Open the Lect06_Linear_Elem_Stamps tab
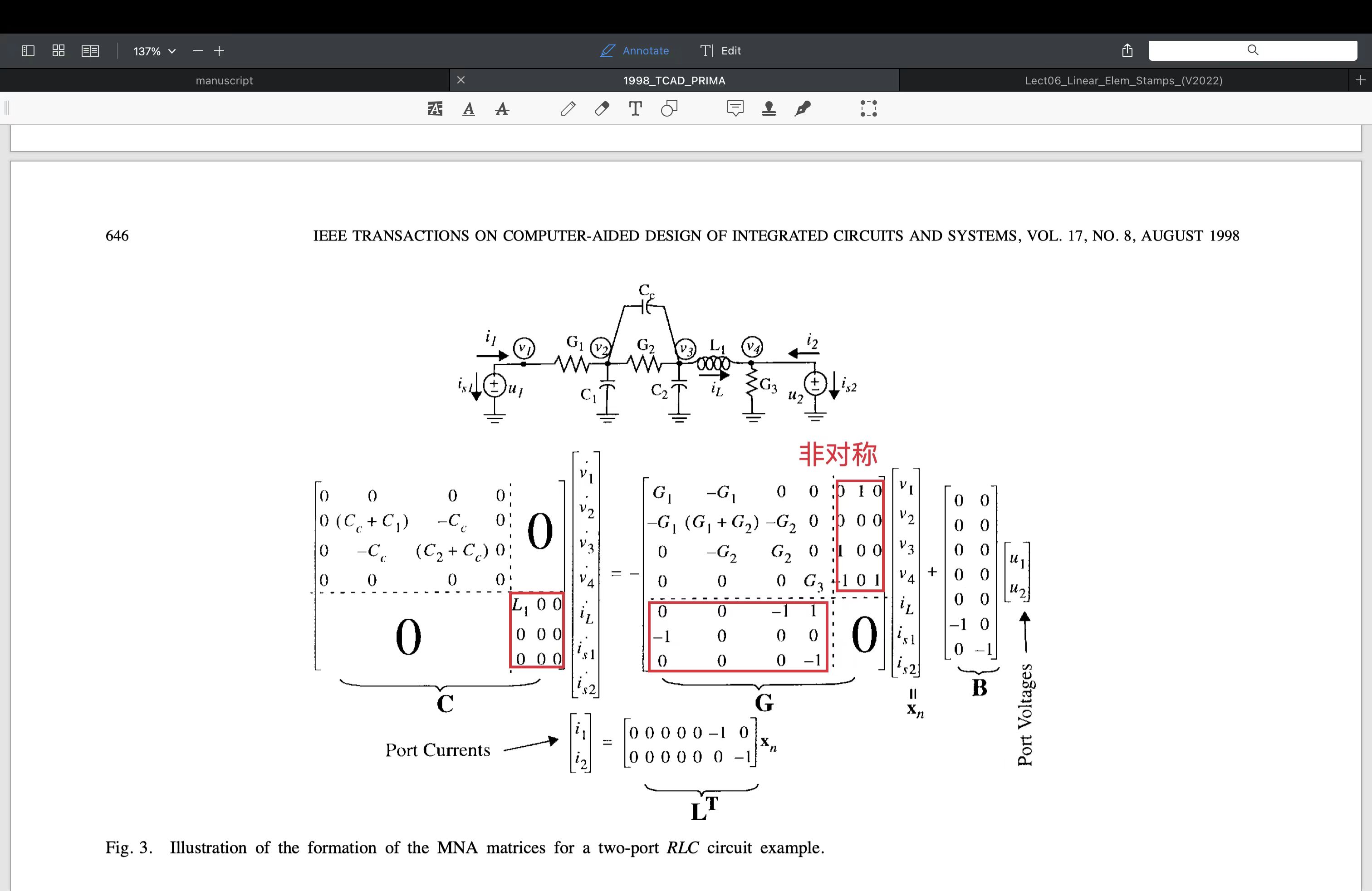This screenshot has height=891, width=1372. click(1123, 81)
